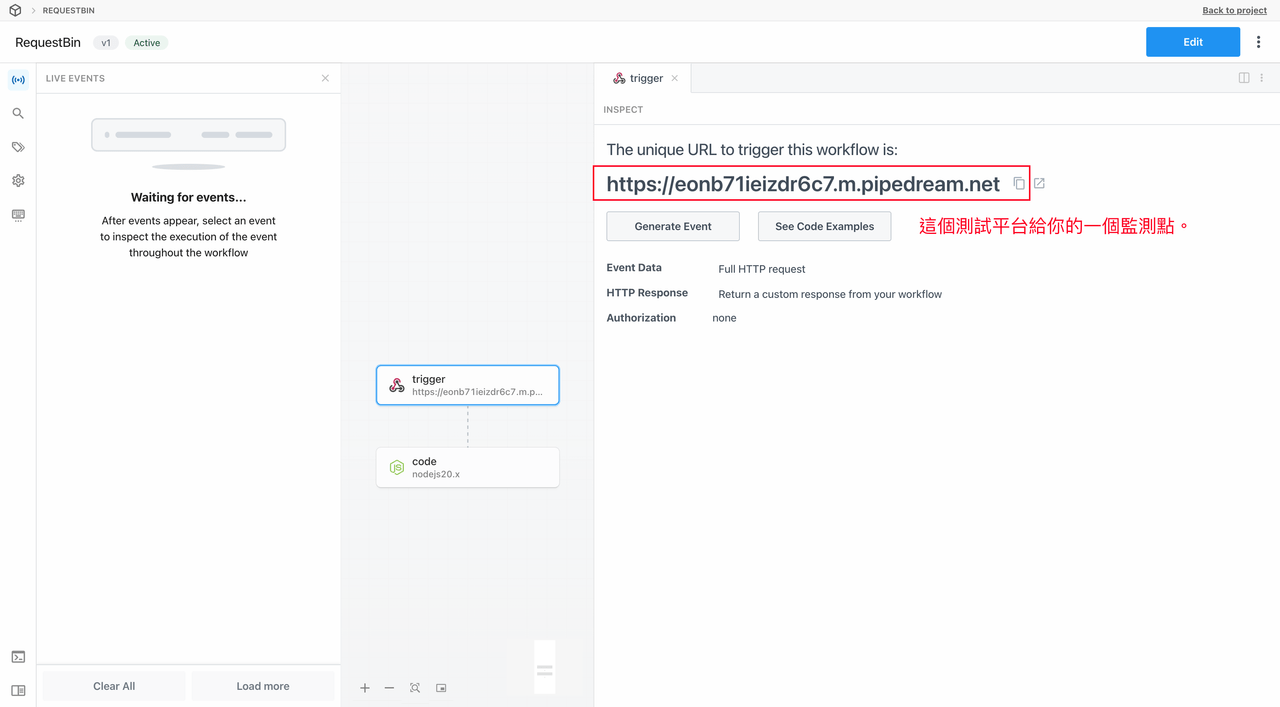
Task: Copy the trigger URL to clipboard
Action: 1019,184
